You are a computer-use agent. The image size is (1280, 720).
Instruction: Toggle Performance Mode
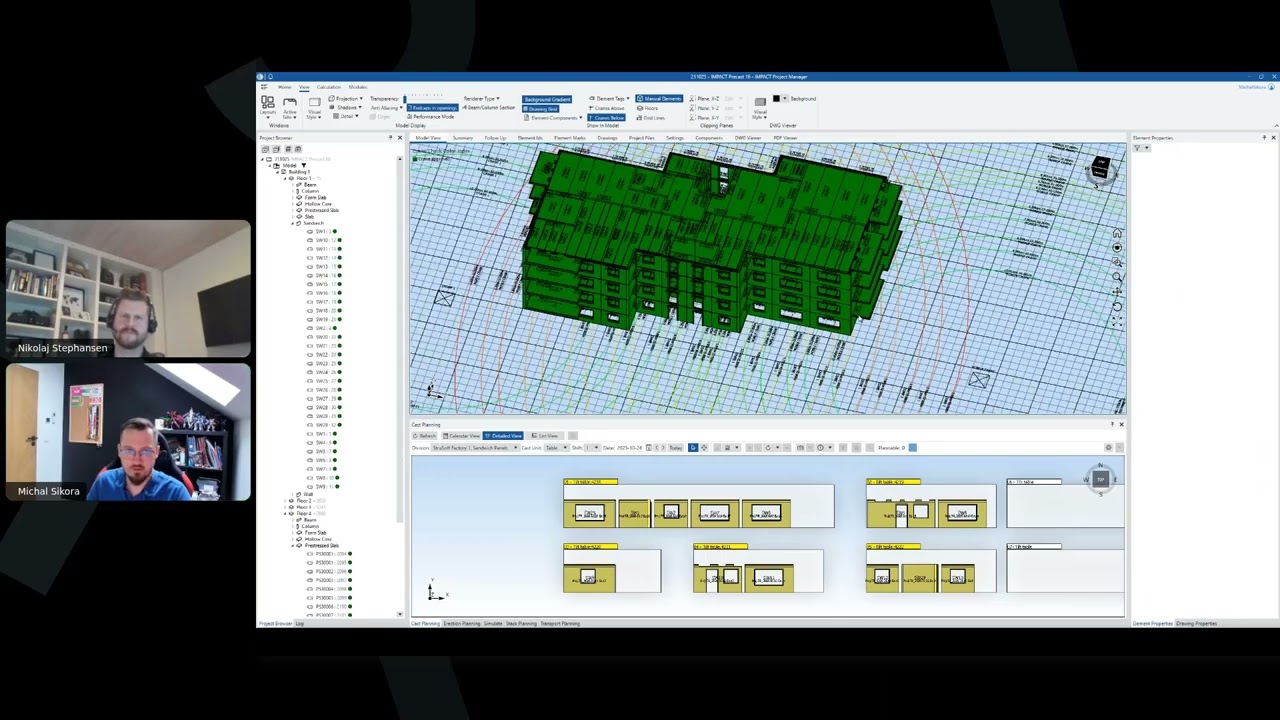pos(430,116)
